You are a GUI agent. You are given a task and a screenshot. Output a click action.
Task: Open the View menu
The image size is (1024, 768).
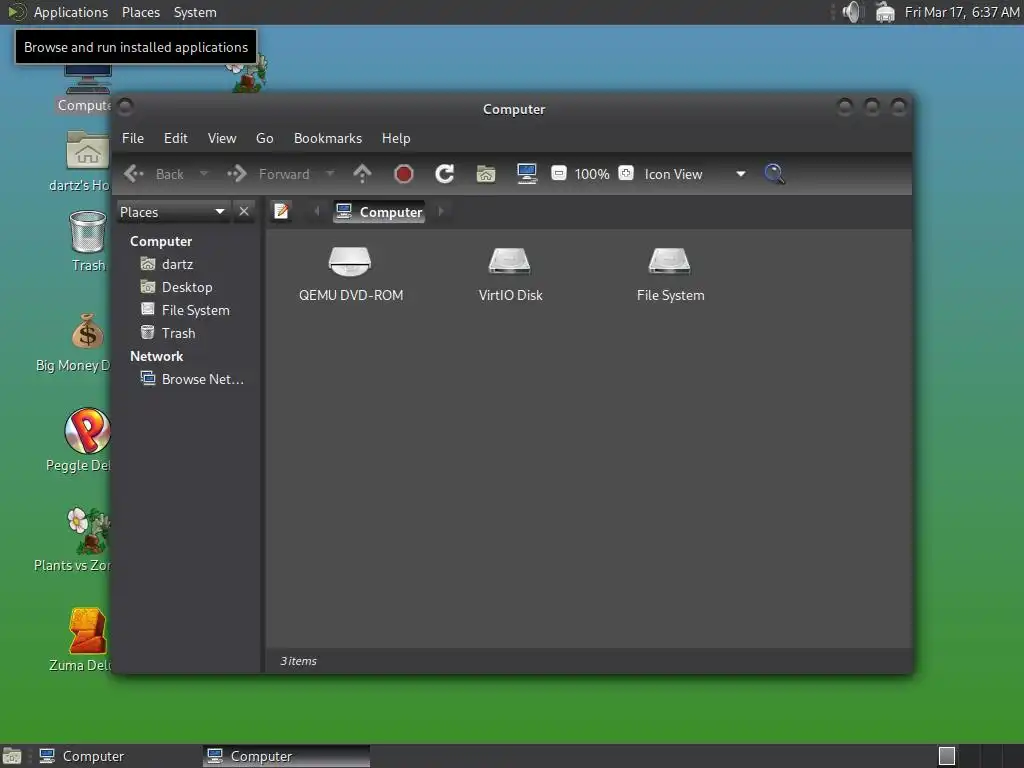click(x=222, y=138)
